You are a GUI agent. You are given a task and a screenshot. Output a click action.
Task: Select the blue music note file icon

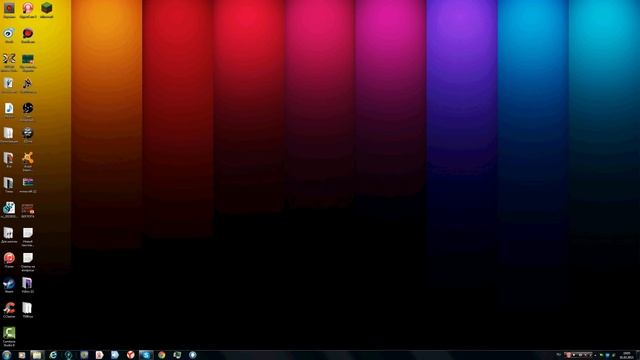pos(9,109)
